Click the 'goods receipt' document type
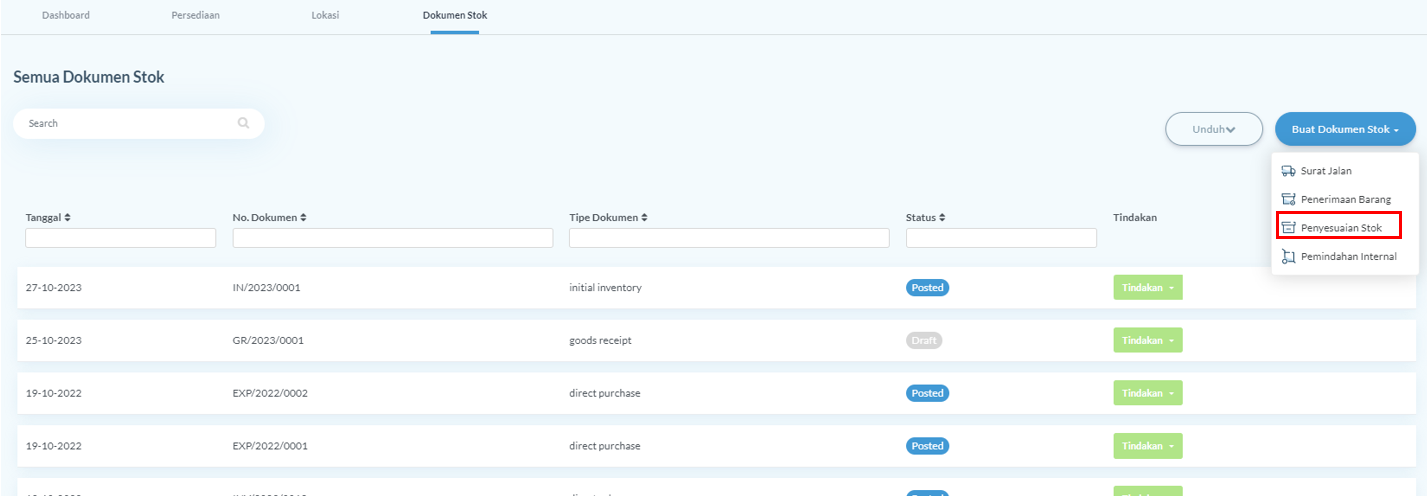Screen dimensions: 1427x496 (x=601, y=340)
